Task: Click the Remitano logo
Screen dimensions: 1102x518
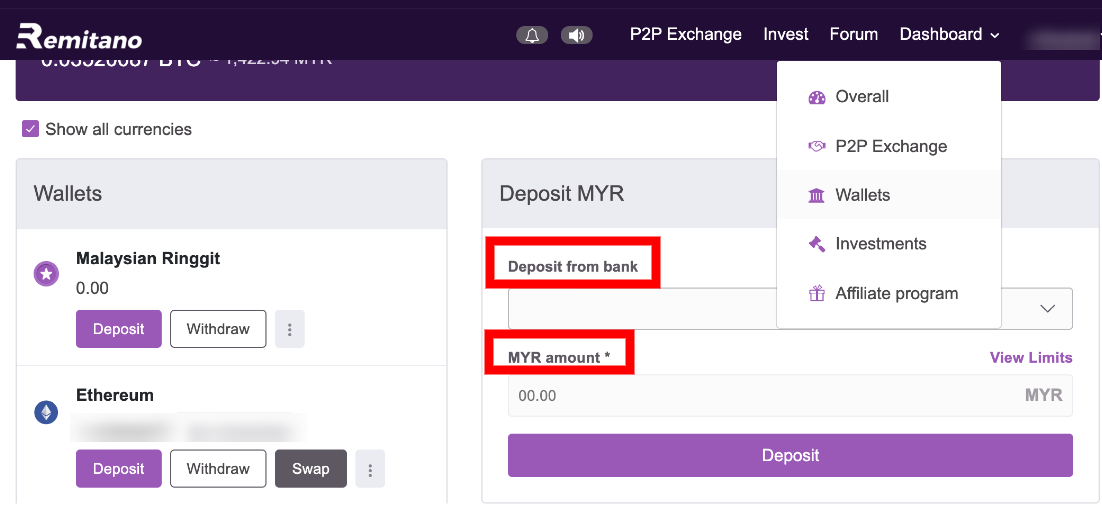Action: tap(79, 35)
